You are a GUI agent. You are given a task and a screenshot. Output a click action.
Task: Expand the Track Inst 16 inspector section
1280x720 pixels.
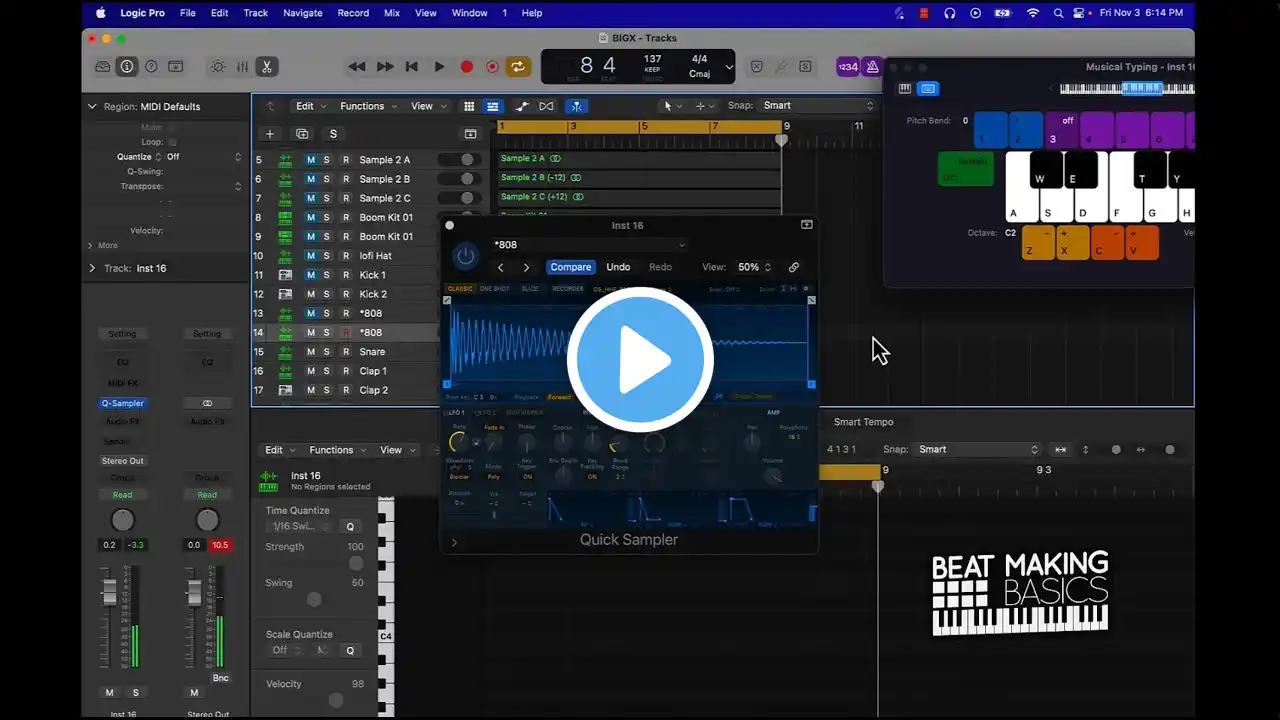click(x=92, y=268)
